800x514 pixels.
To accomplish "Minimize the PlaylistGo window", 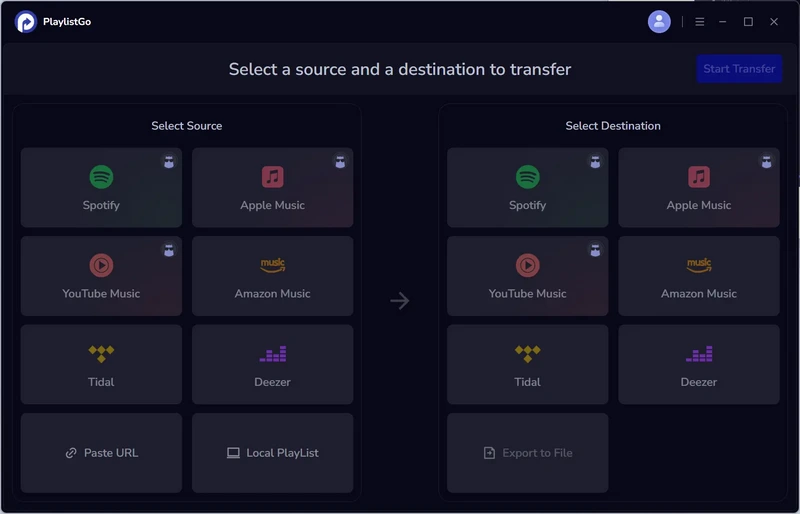I will (x=722, y=21).
